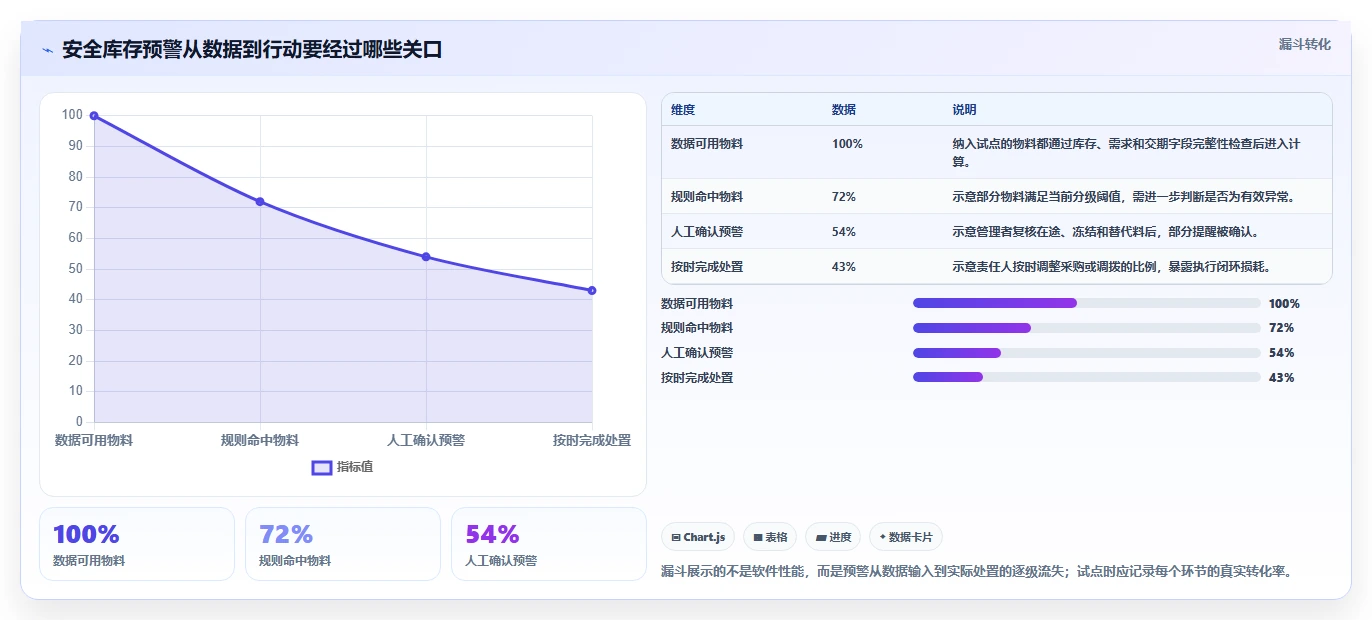Click x-axis label 按时完成处置
Screen dimensions: 1372x620
(592, 440)
